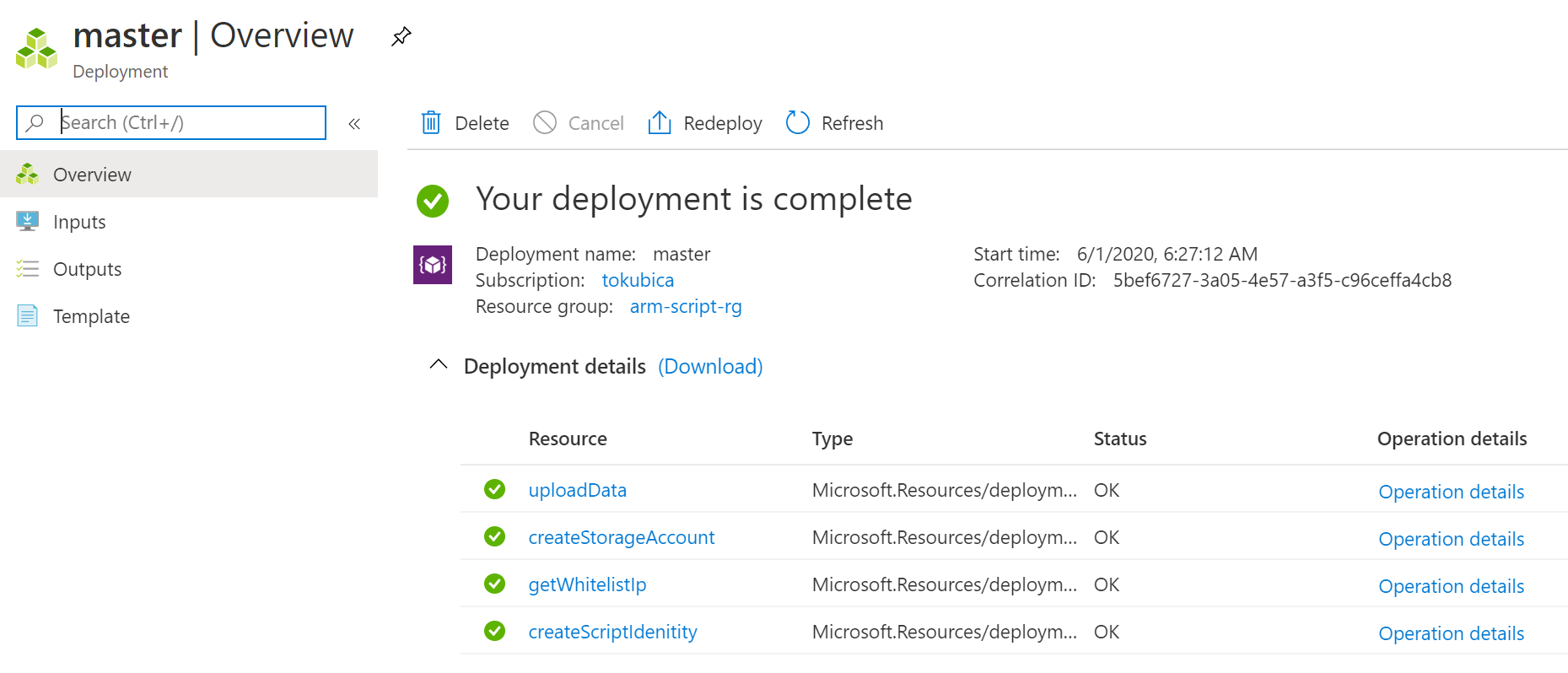Collapse the Deployment details section
Viewport: 1568px width, 673px height.
439,365
